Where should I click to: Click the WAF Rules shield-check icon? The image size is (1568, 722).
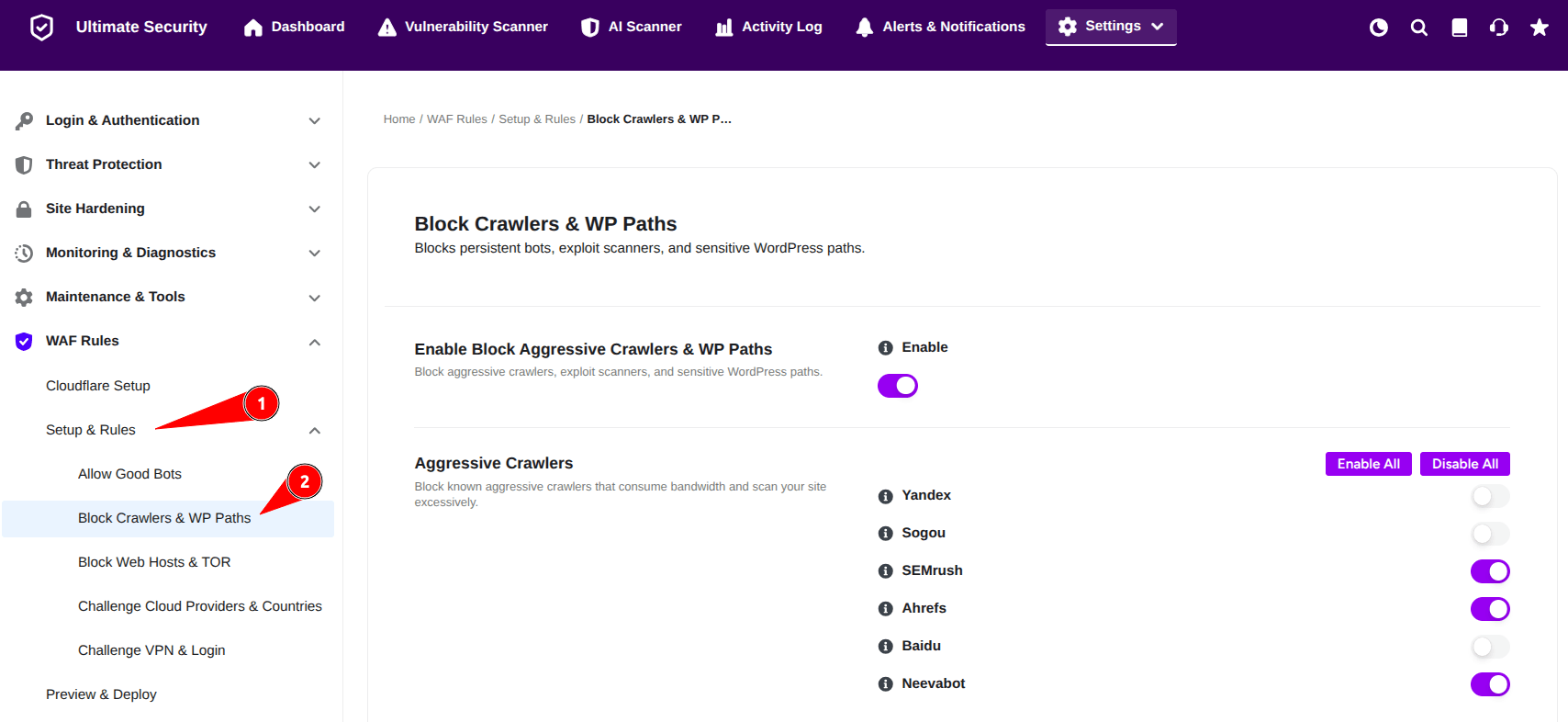[x=24, y=341]
